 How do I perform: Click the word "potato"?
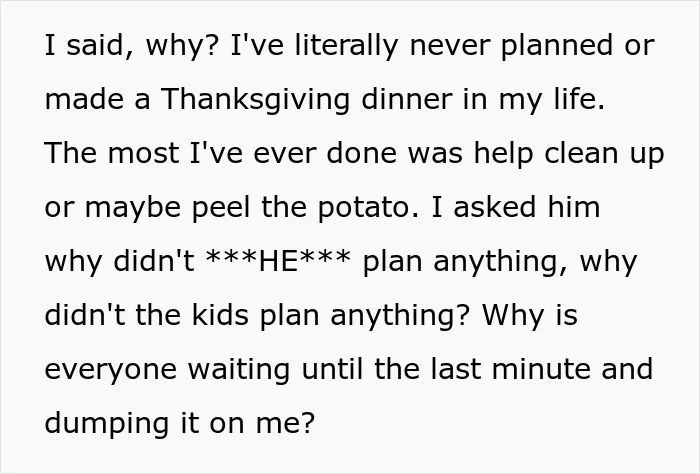tap(365, 208)
